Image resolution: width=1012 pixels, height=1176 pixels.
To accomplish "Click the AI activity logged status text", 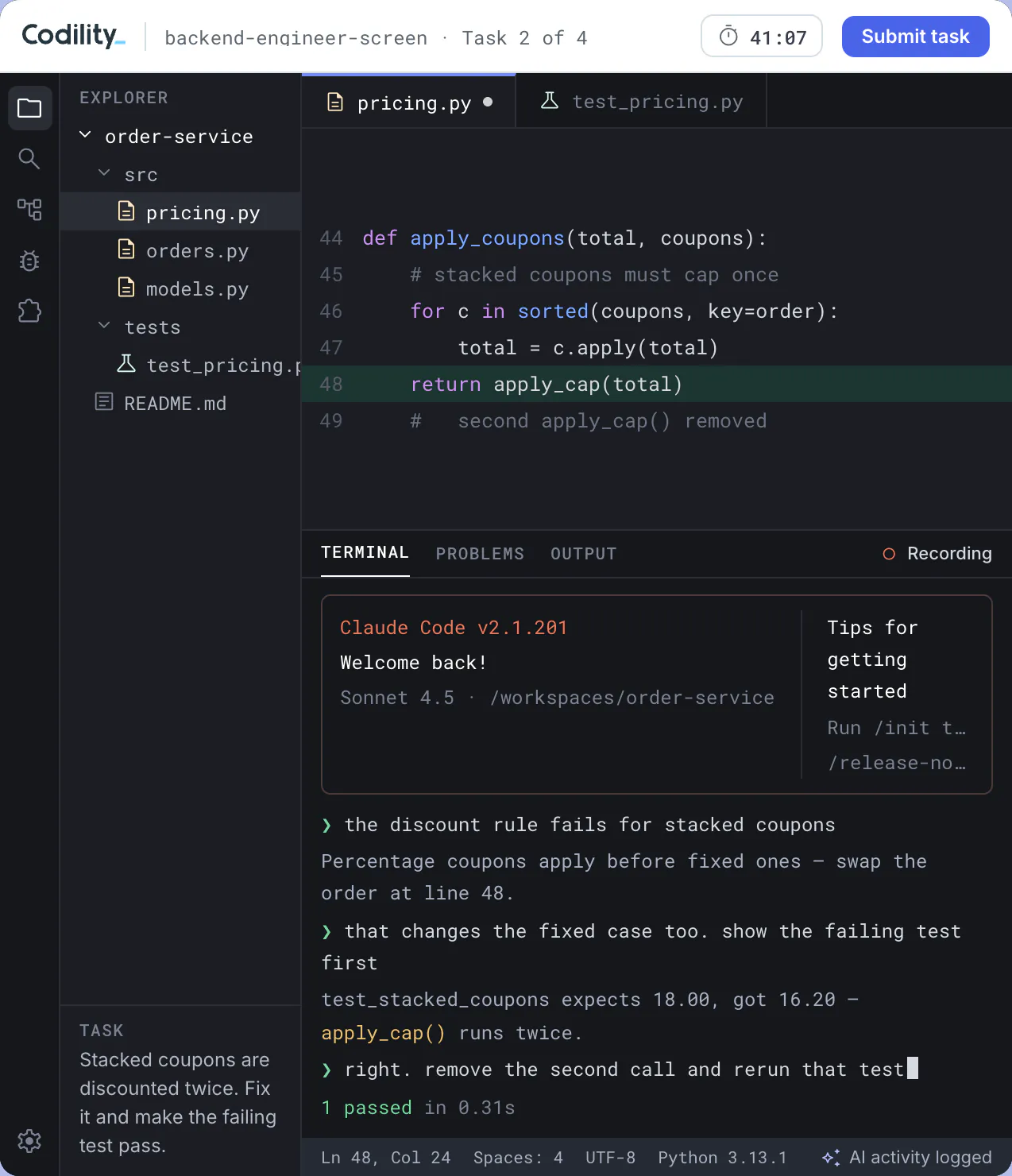I will coord(921,1158).
